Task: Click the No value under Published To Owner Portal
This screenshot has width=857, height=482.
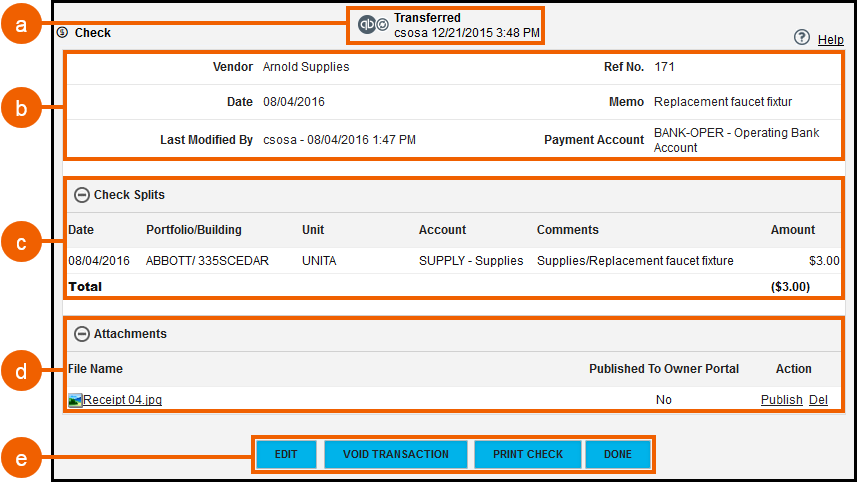Action: point(664,399)
